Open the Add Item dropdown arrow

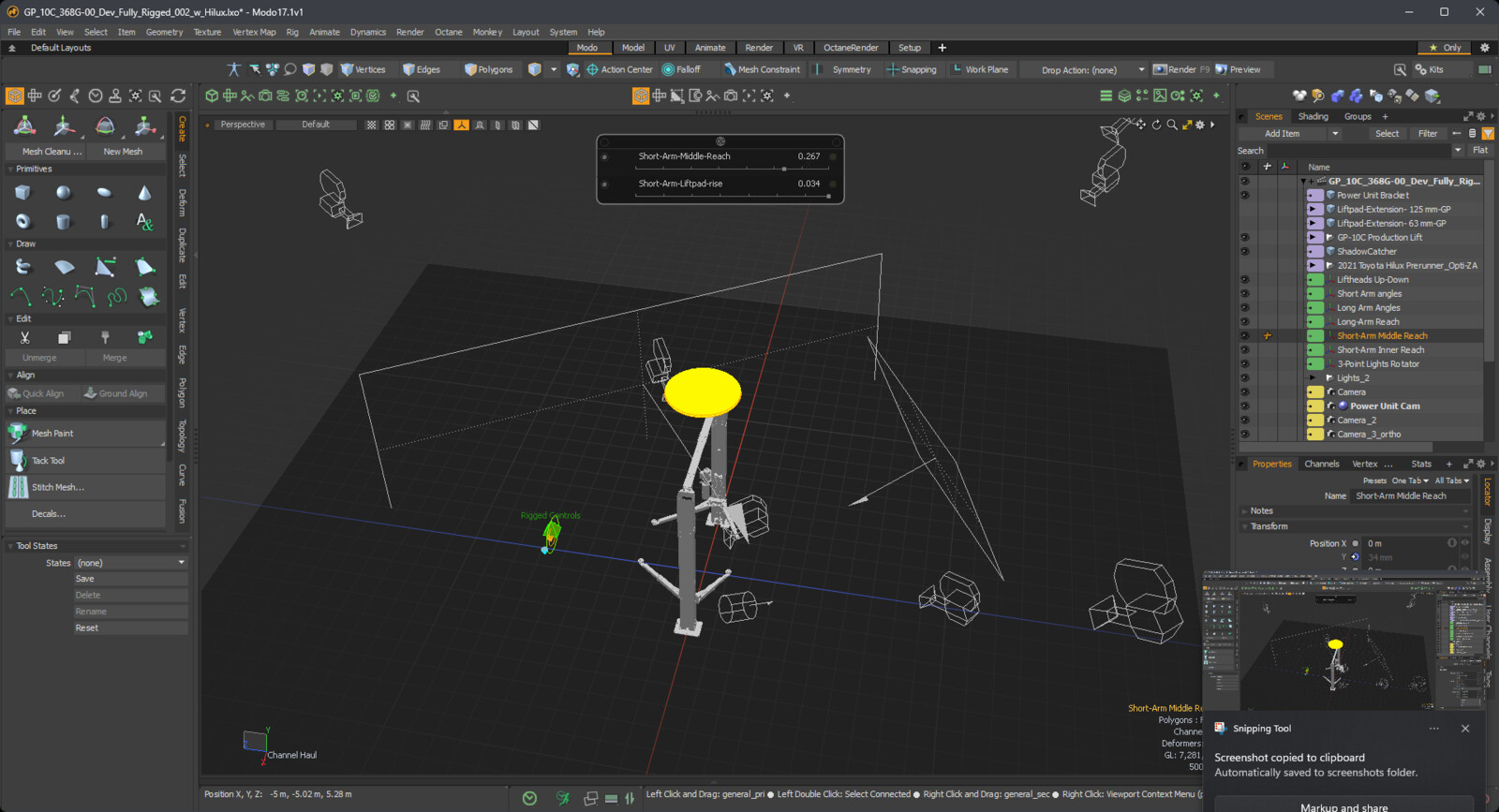(x=1335, y=134)
